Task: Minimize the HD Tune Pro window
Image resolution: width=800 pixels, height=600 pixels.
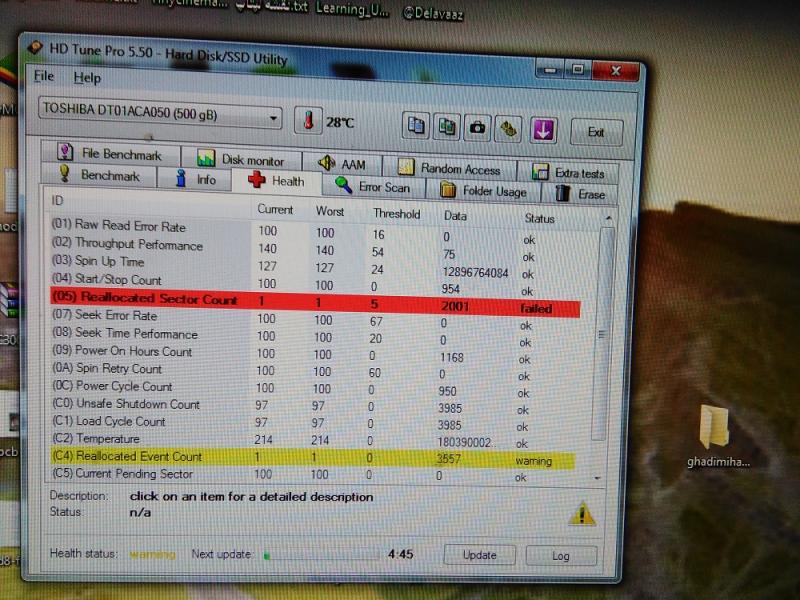Action: click(549, 69)
